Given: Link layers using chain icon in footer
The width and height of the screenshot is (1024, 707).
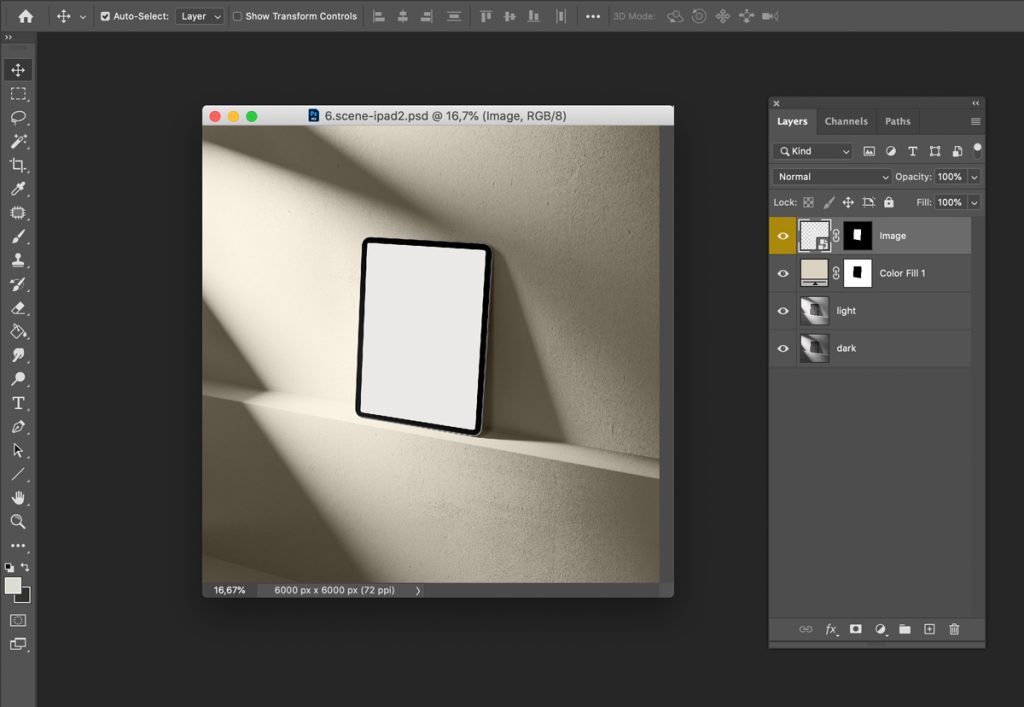Looking at the screenshot, I should tap(806, 629).
